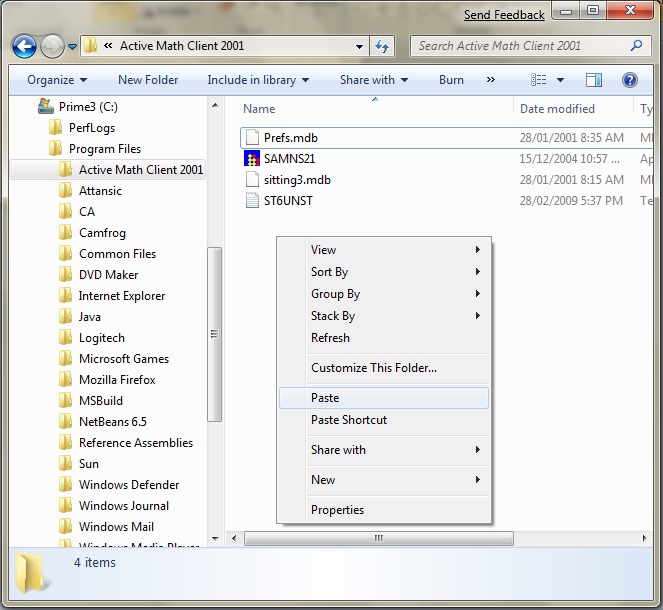This screenshot has width=663, height=610.
Task: Select the SAMNS21 application icon
Action: [252, 159]
